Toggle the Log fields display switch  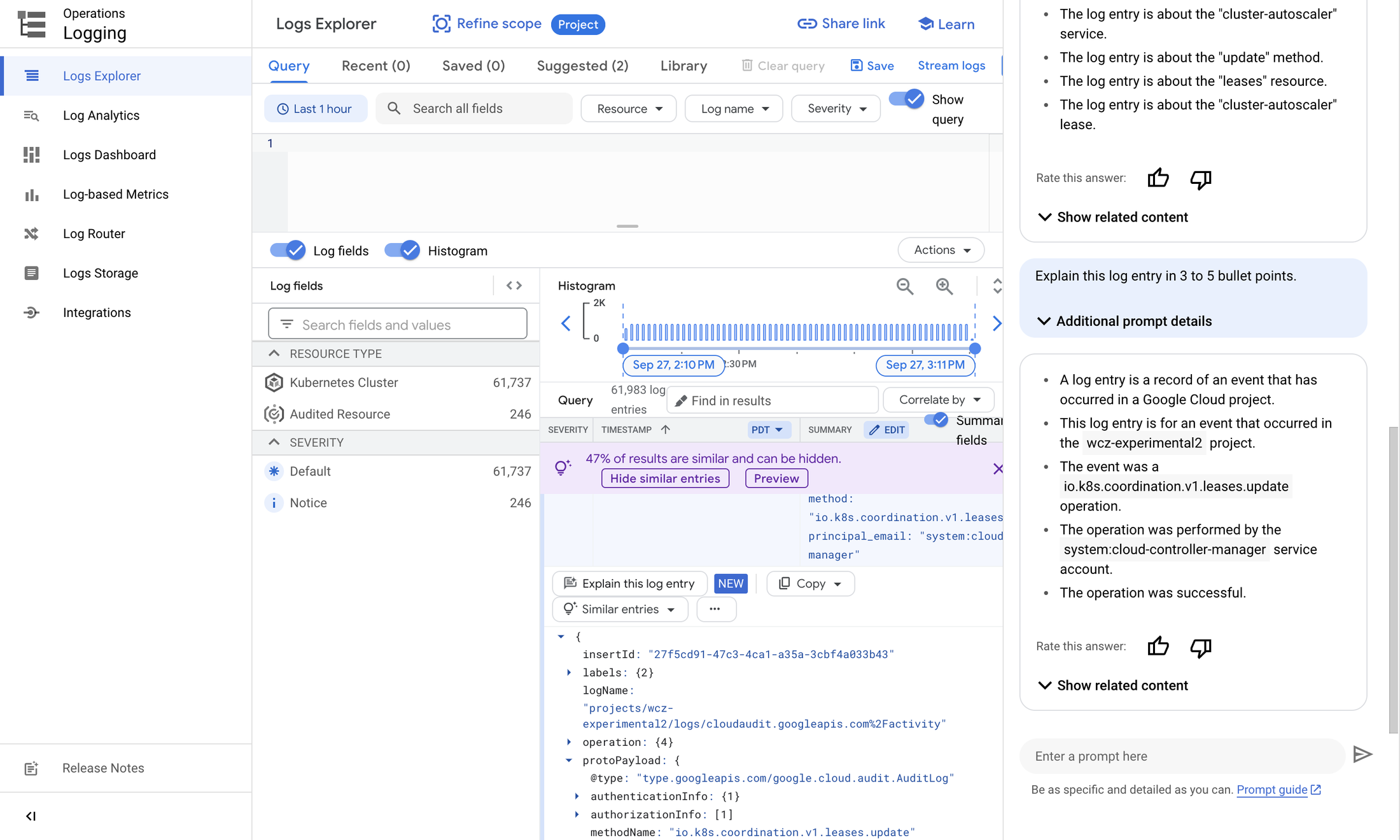click(x=288, y=251)
